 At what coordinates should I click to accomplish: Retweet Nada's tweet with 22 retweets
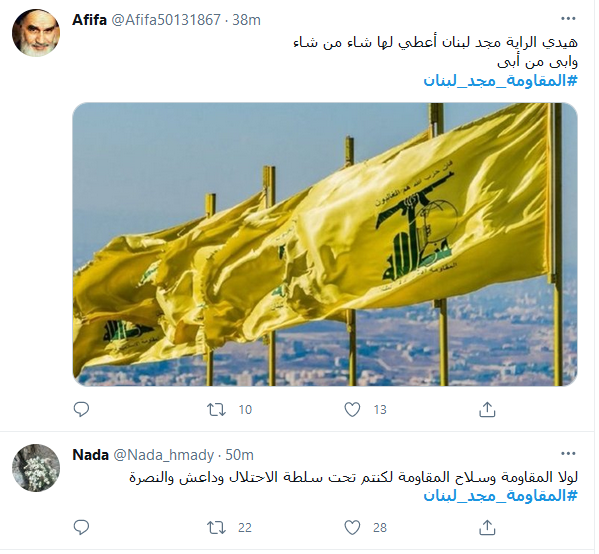pos(216,528)
